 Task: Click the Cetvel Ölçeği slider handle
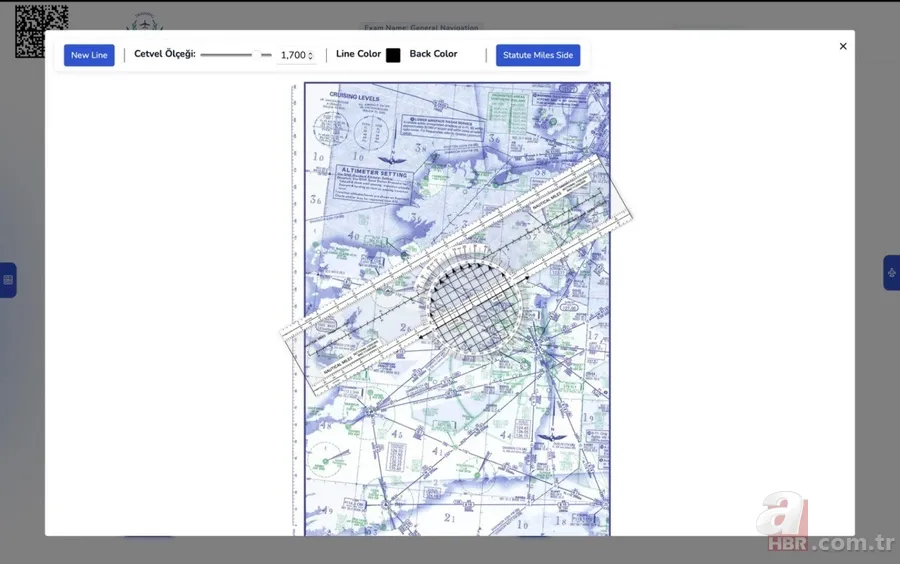point(257,55)
